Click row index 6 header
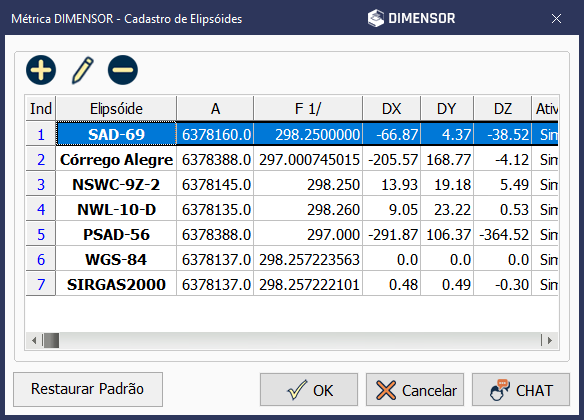This screenshot has width=584, height=420. (x=41, y=259)
